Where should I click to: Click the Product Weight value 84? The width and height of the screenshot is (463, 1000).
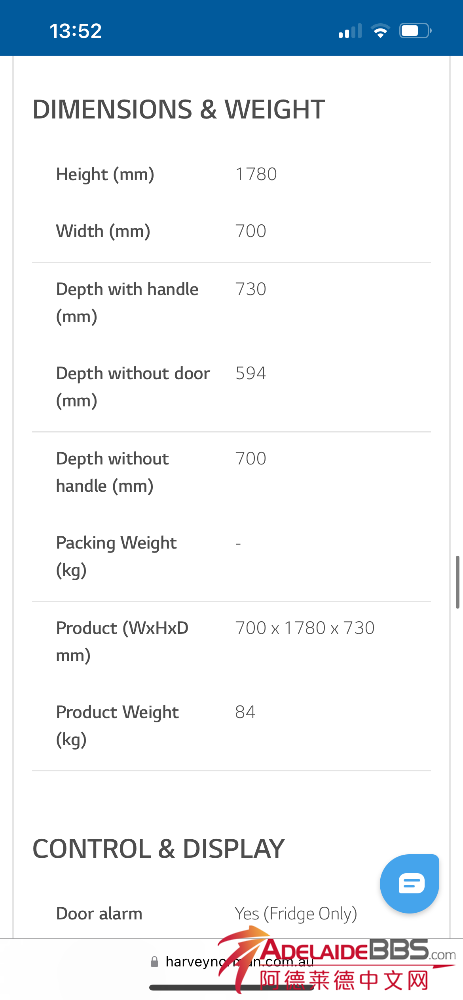point(245,712)
